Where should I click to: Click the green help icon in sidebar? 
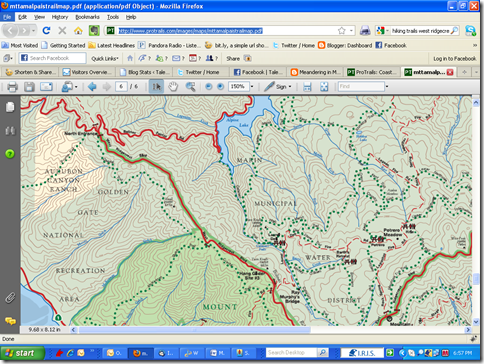point(10,154)
